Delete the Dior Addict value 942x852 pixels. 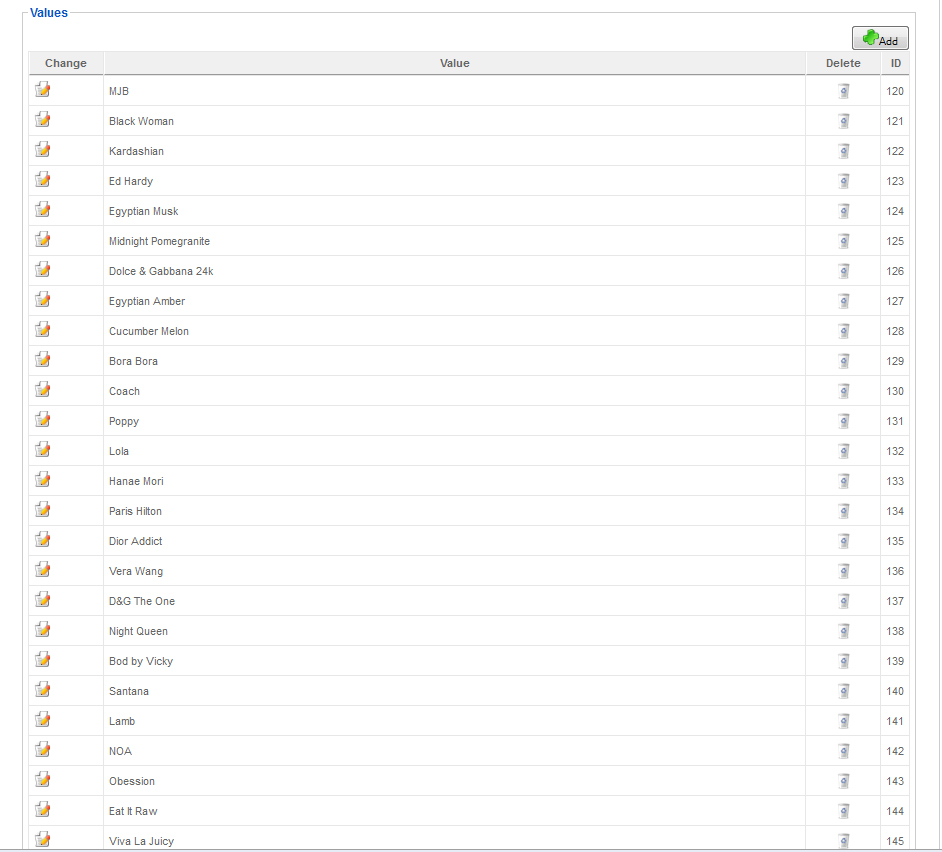click(x=843, y=542)
